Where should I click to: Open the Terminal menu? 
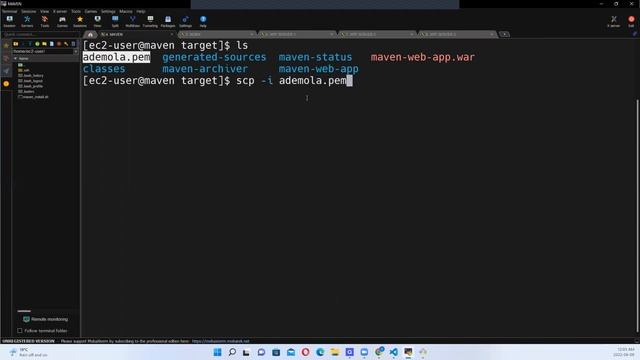point(9,11)
